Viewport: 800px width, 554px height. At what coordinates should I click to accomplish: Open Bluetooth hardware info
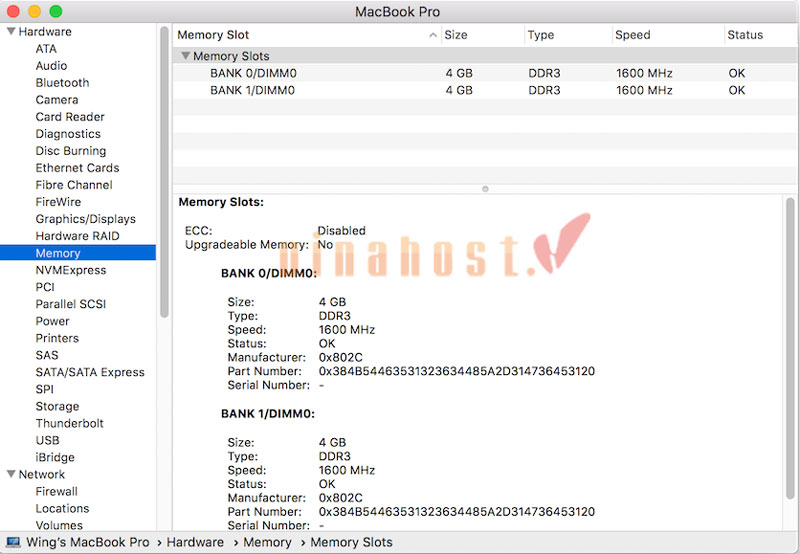62,83
